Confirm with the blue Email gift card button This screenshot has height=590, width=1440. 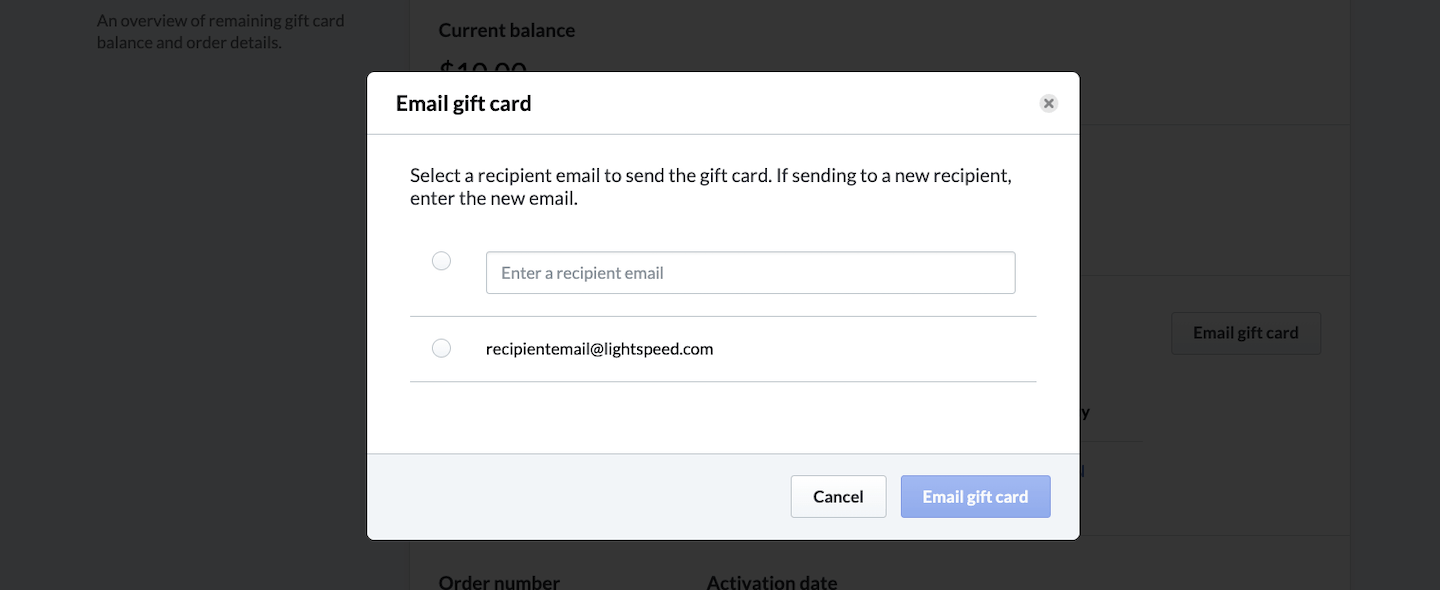click(x=975, y=497)
